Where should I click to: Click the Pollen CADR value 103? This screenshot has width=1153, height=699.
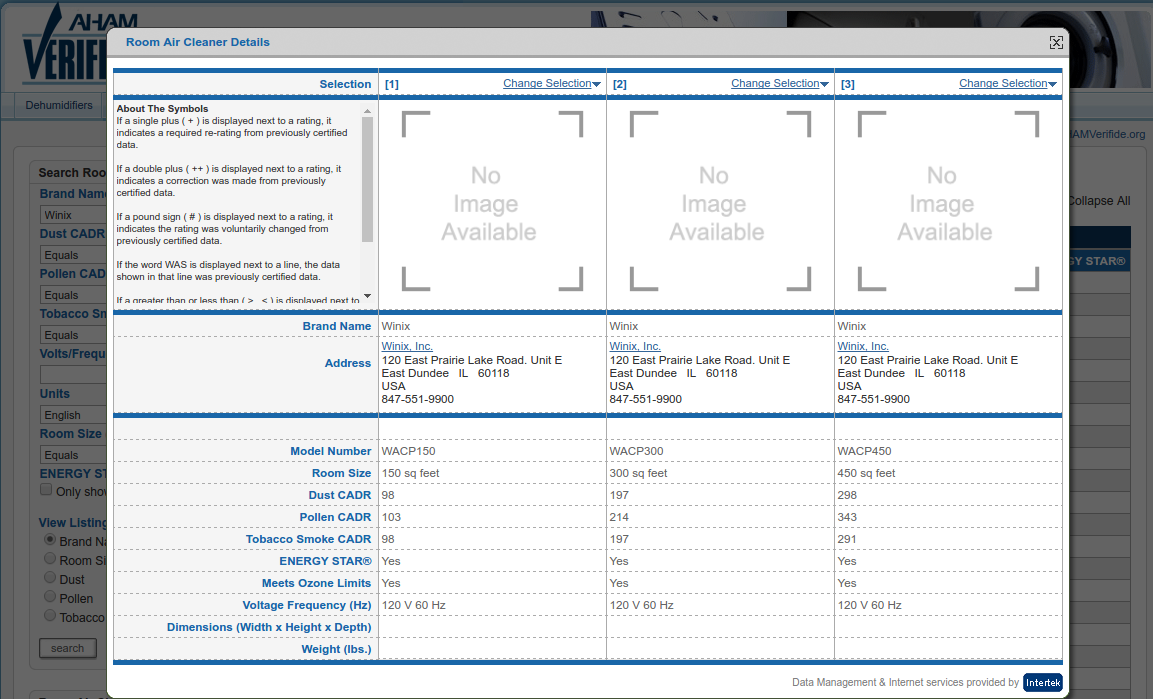click(391, 517)
